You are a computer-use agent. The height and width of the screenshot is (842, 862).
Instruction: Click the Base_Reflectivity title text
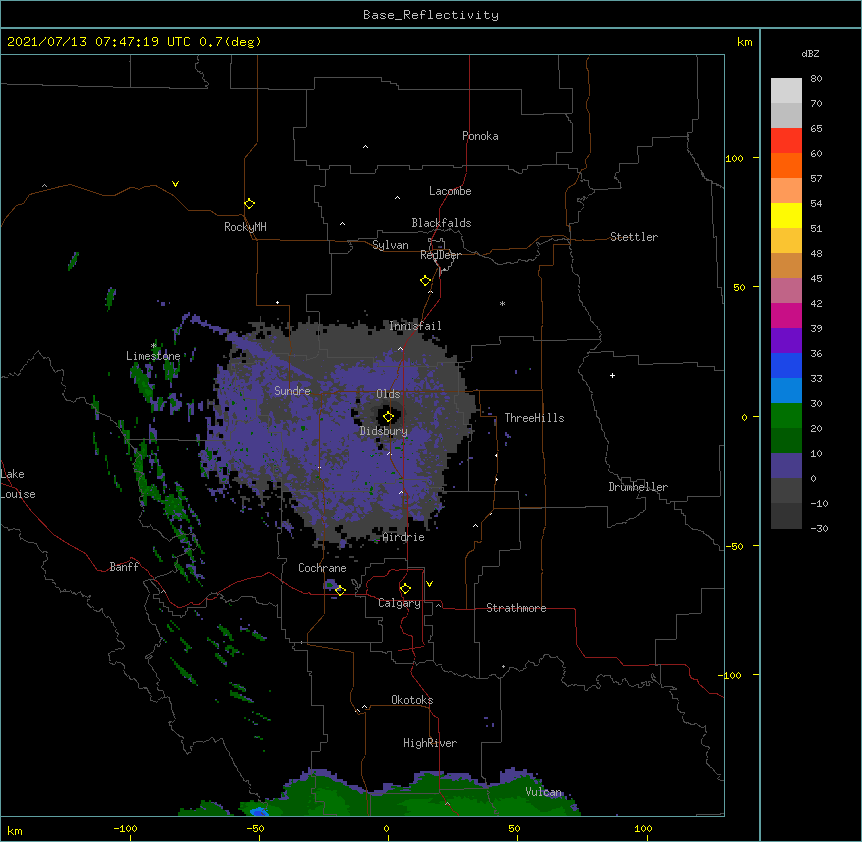point(431,15)
